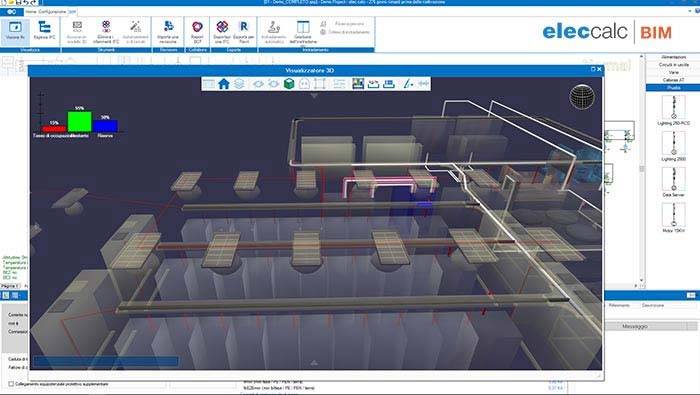Click the undo icon in quick access toolbar
The width and height of the screenshot is (700, 395).
(25, 2)
